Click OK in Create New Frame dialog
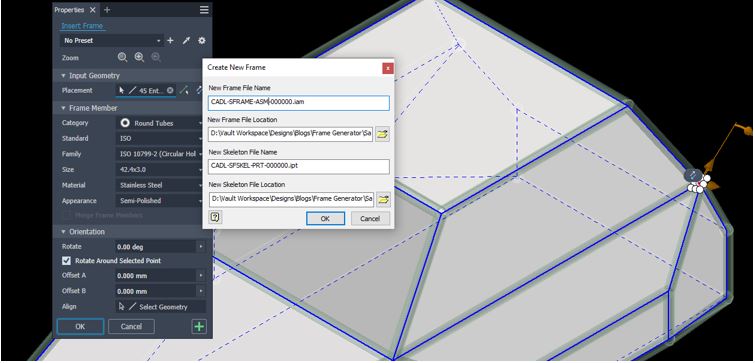Image resolution: width=755 pixels, height=363 pixels. [325, 219]
